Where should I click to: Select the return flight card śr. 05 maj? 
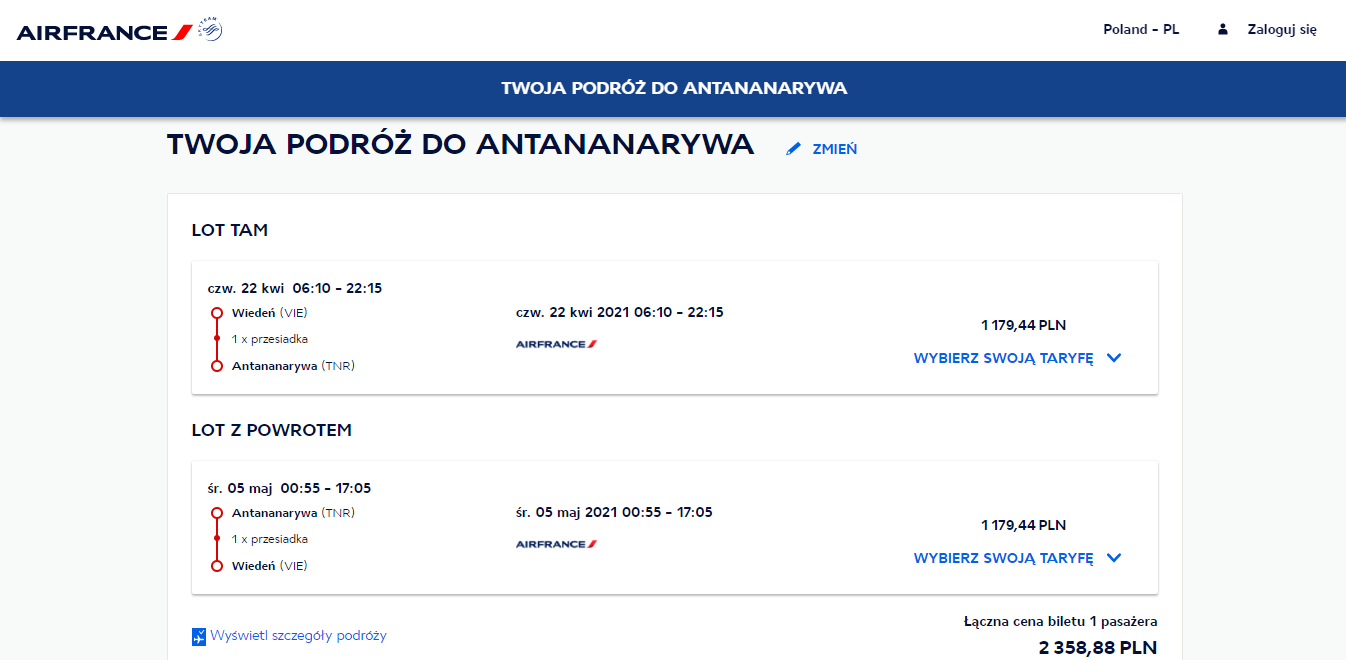[x=674, y=528]
